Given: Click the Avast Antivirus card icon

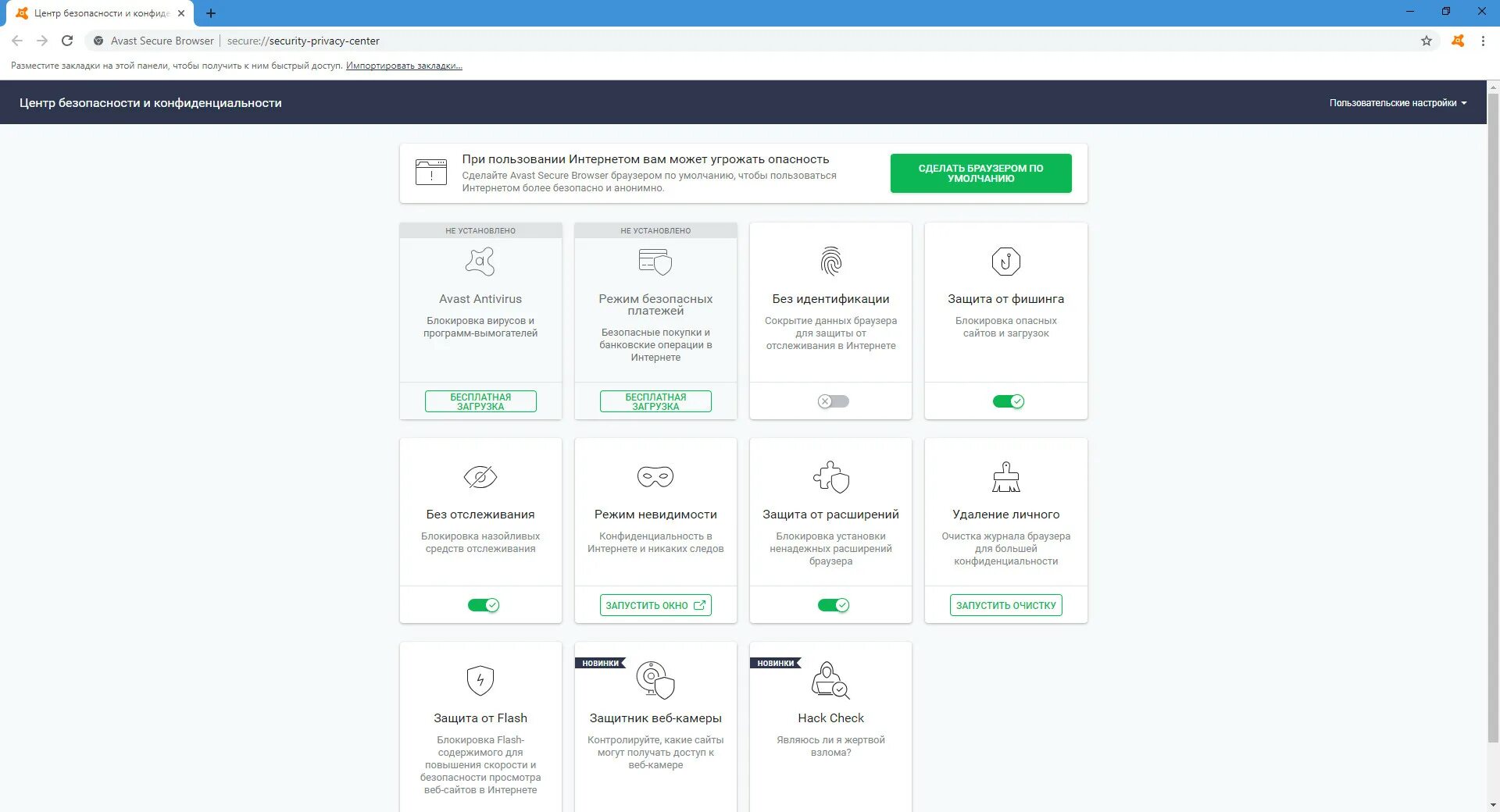Looking at the screenshot, I should coord(480,262).
